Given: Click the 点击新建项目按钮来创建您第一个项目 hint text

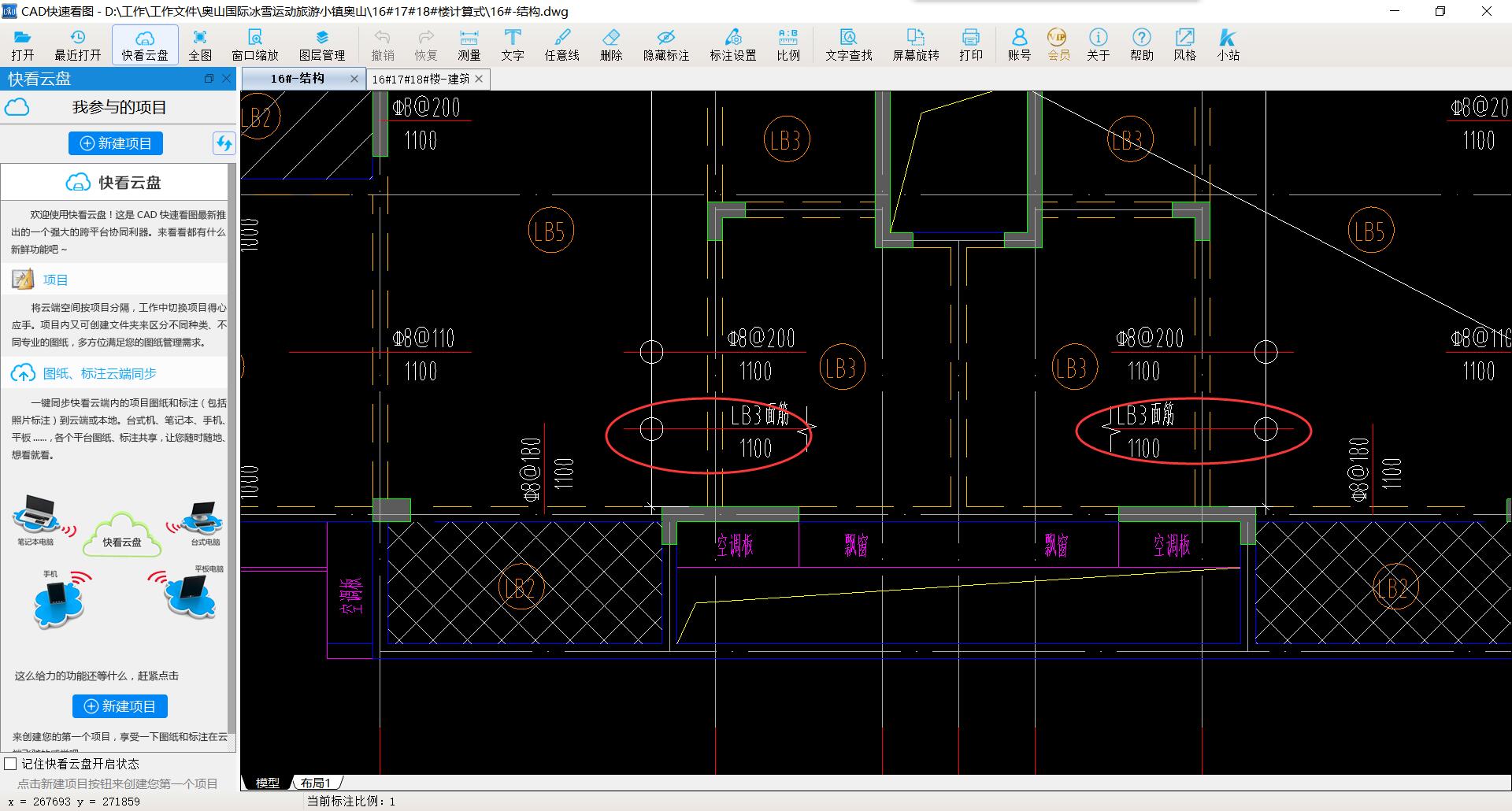Looking at the screenshot, I should click(117, 783).
